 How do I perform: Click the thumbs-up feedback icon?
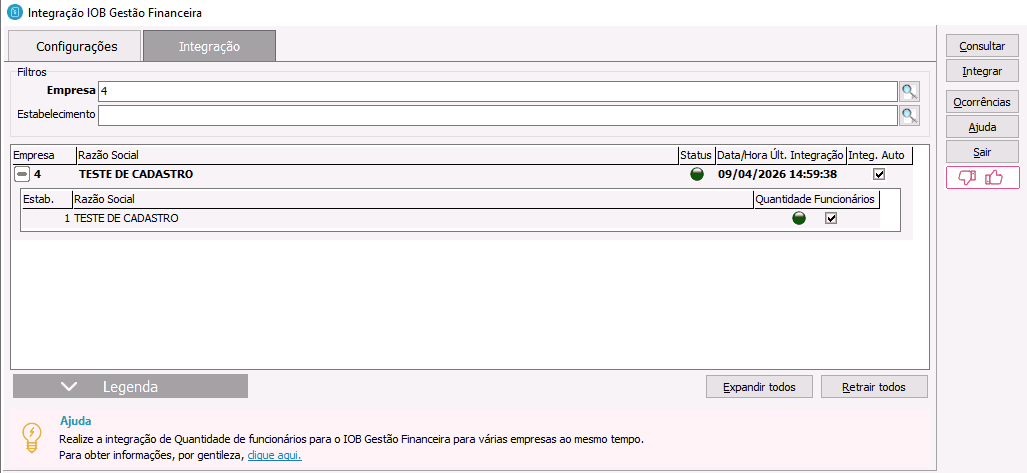(x=994, y=178)
